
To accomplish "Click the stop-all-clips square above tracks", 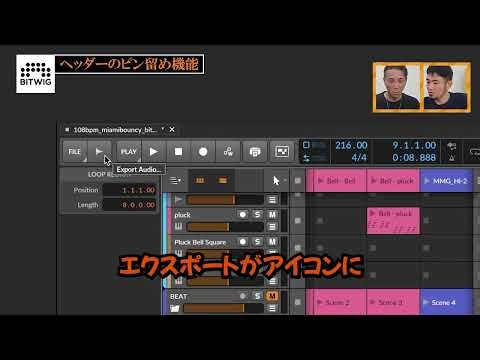I will tap(298, 180).
